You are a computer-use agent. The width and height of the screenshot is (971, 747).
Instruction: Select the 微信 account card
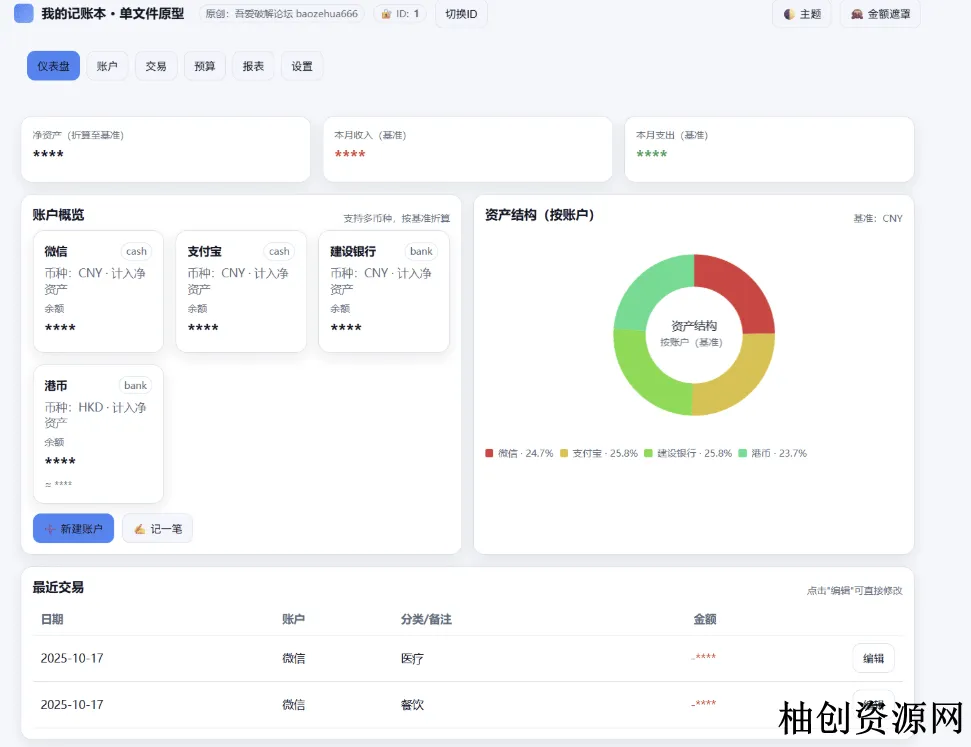click(x=98, y=291)
